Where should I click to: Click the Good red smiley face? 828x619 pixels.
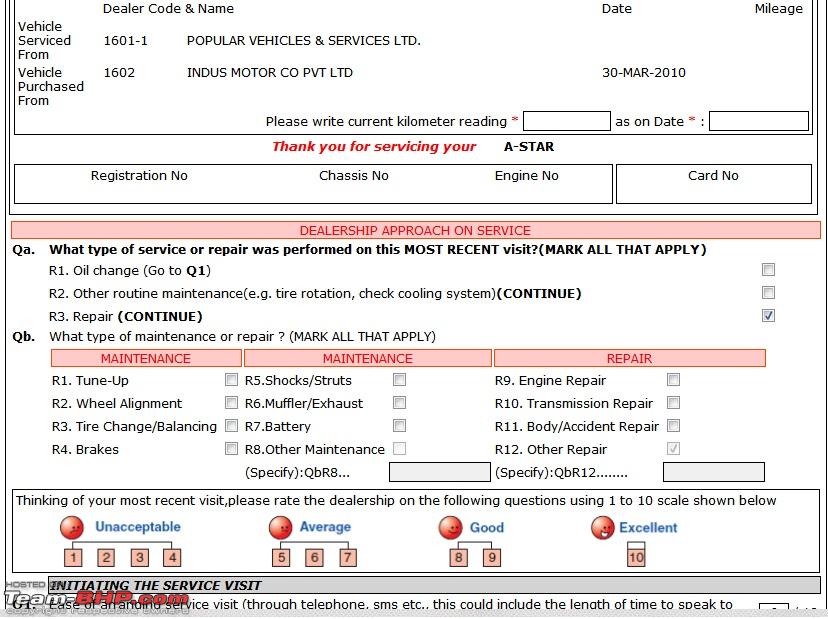tap(450, 528)
